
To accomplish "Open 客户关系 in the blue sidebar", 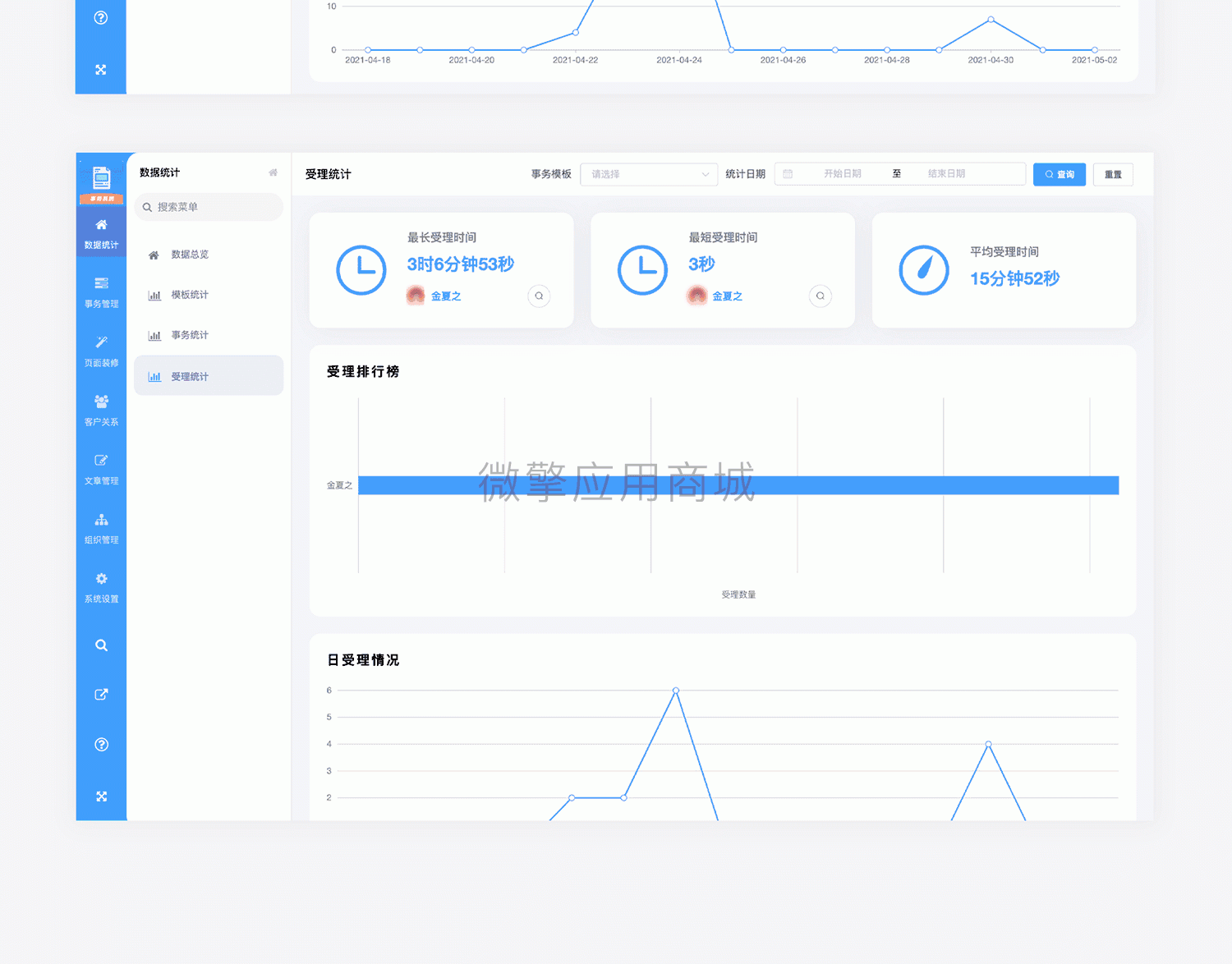I will (x=101, y=411).
